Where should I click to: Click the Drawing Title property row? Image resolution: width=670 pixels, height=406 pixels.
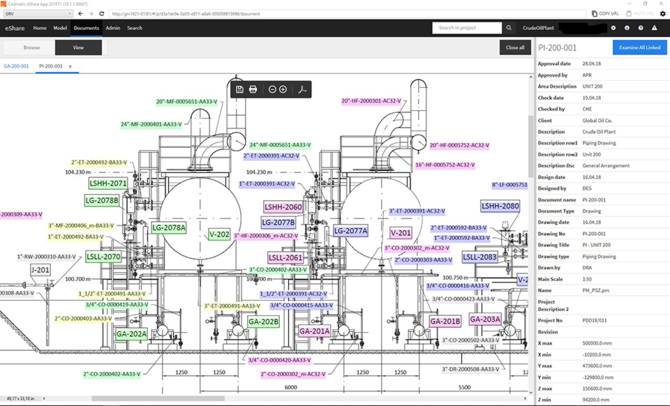pyautogui.click(x=601, y=245)
